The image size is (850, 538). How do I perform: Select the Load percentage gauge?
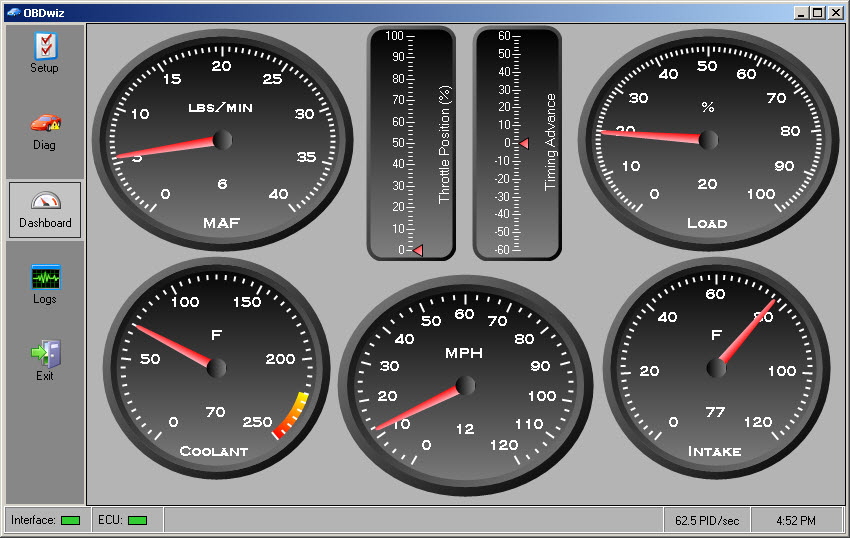click(x=708, y=140)
